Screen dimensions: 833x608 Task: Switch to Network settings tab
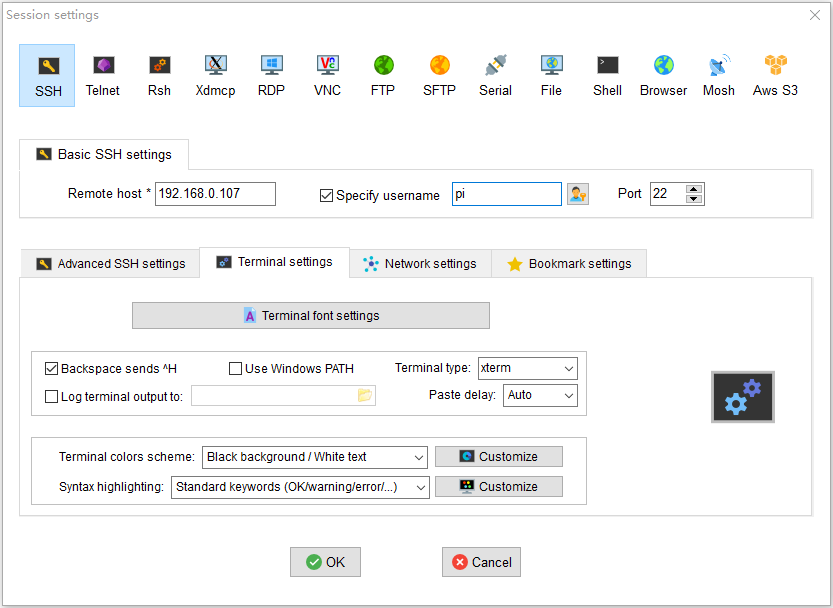420,264
